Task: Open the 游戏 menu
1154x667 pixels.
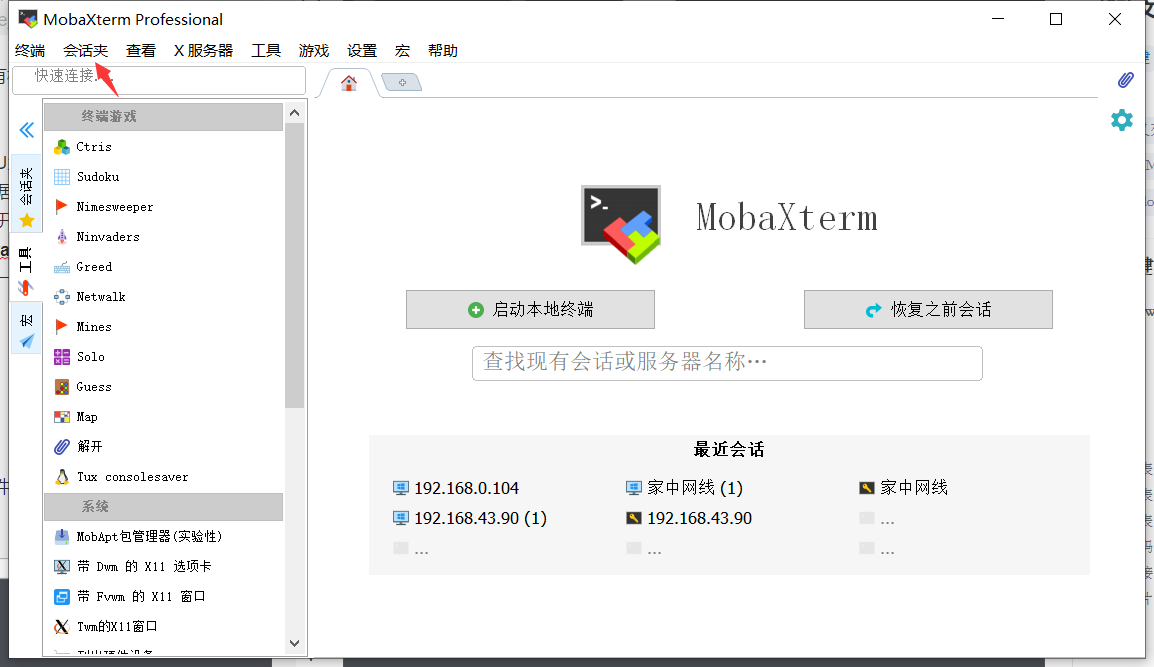Action: click(314, 51)
